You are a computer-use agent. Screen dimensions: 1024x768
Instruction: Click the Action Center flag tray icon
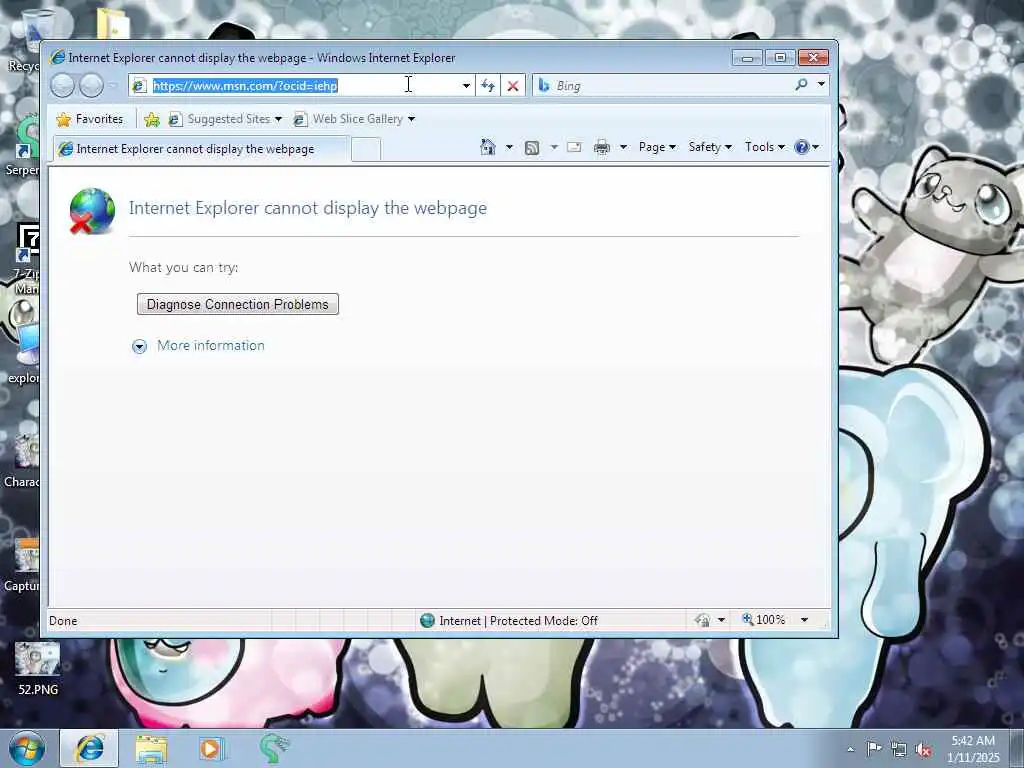click(x=874, y=749)
